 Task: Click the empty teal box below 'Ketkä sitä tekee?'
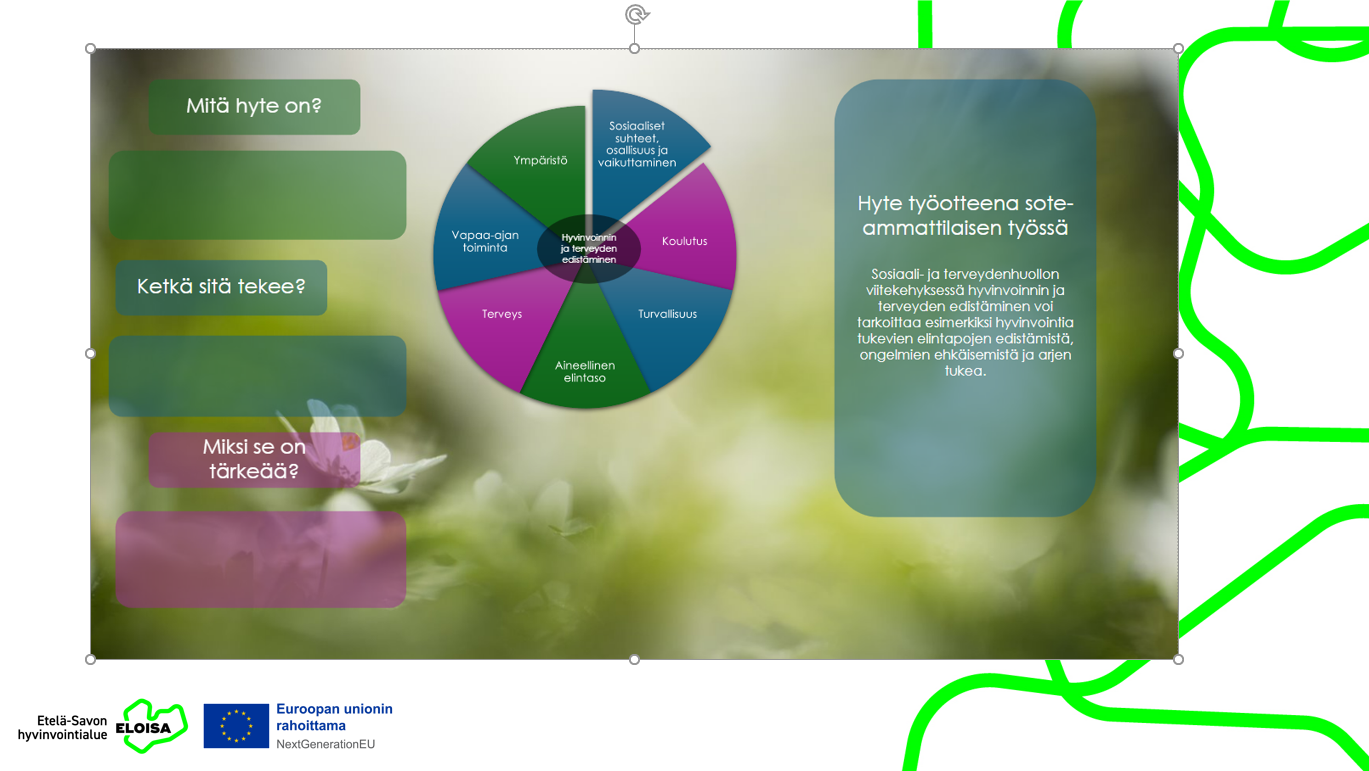pos(258,376)
